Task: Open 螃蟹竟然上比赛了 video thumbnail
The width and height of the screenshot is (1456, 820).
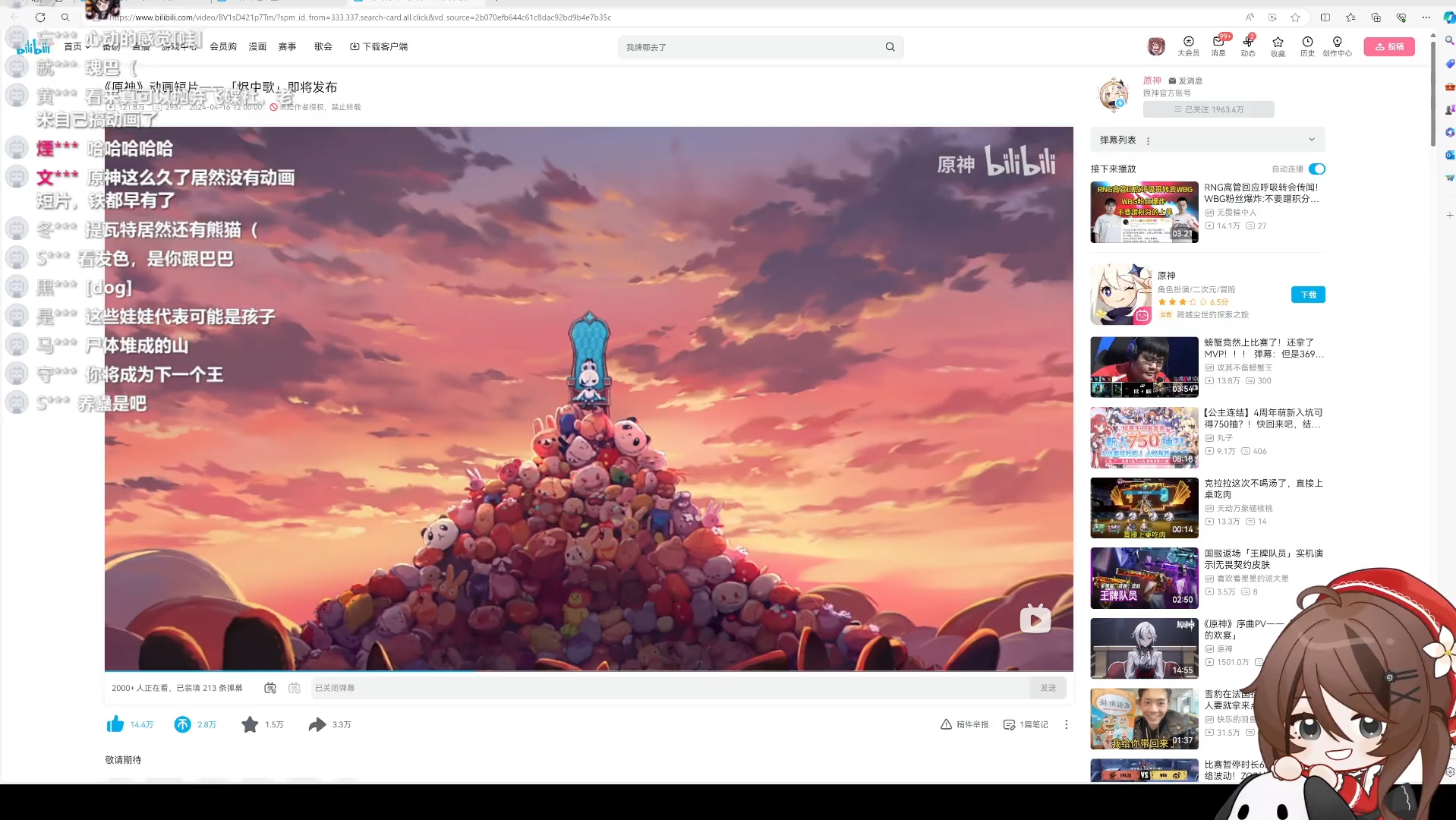Action: tap(1144, 367)
